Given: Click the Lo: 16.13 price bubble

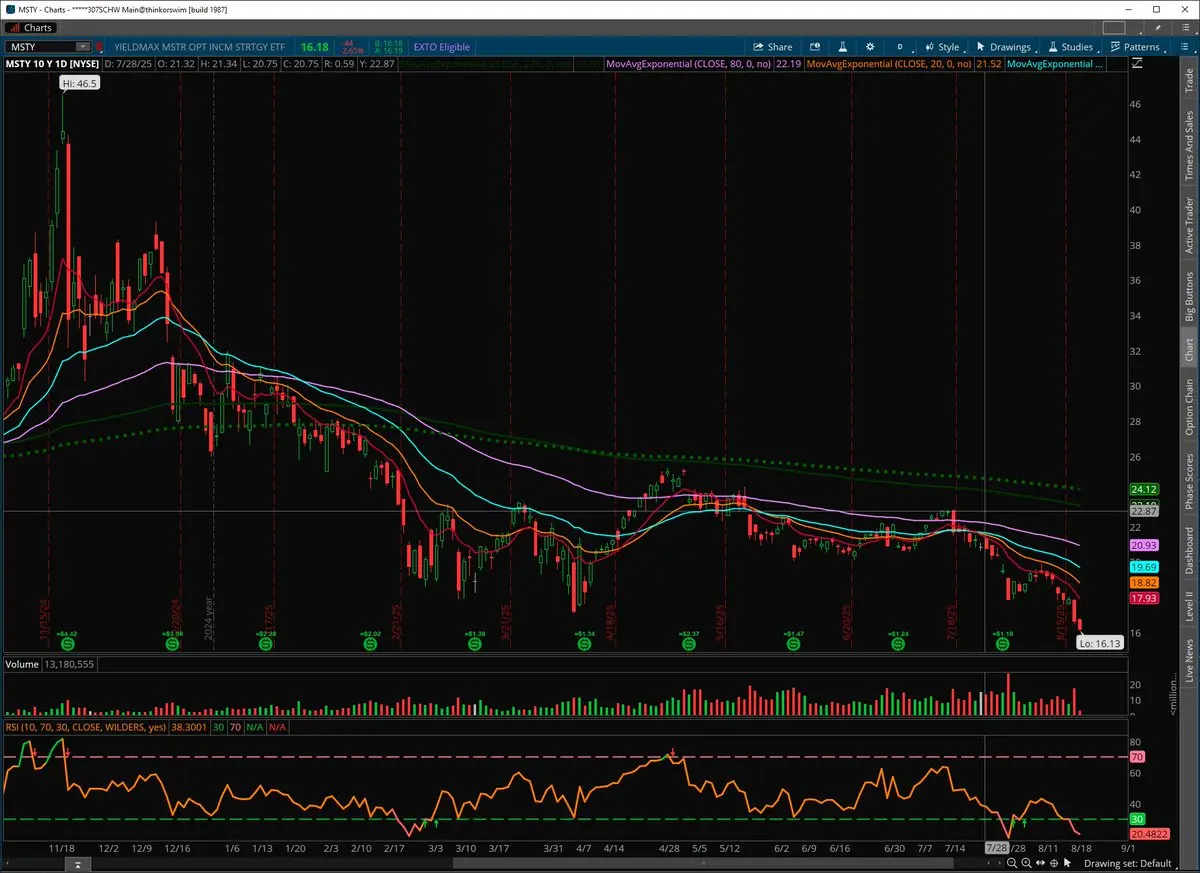Looking at the screenshot, I should tap(1100, 644).
